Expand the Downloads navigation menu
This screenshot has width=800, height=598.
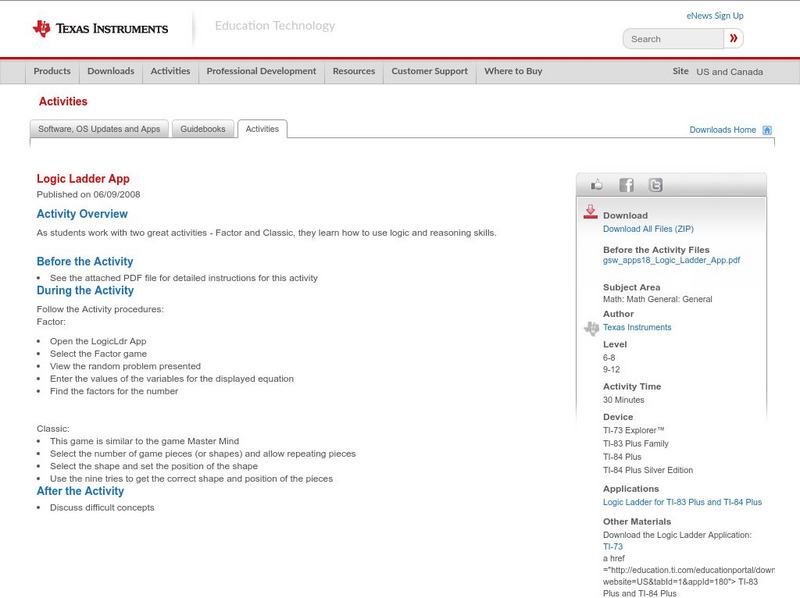point(110,72)
